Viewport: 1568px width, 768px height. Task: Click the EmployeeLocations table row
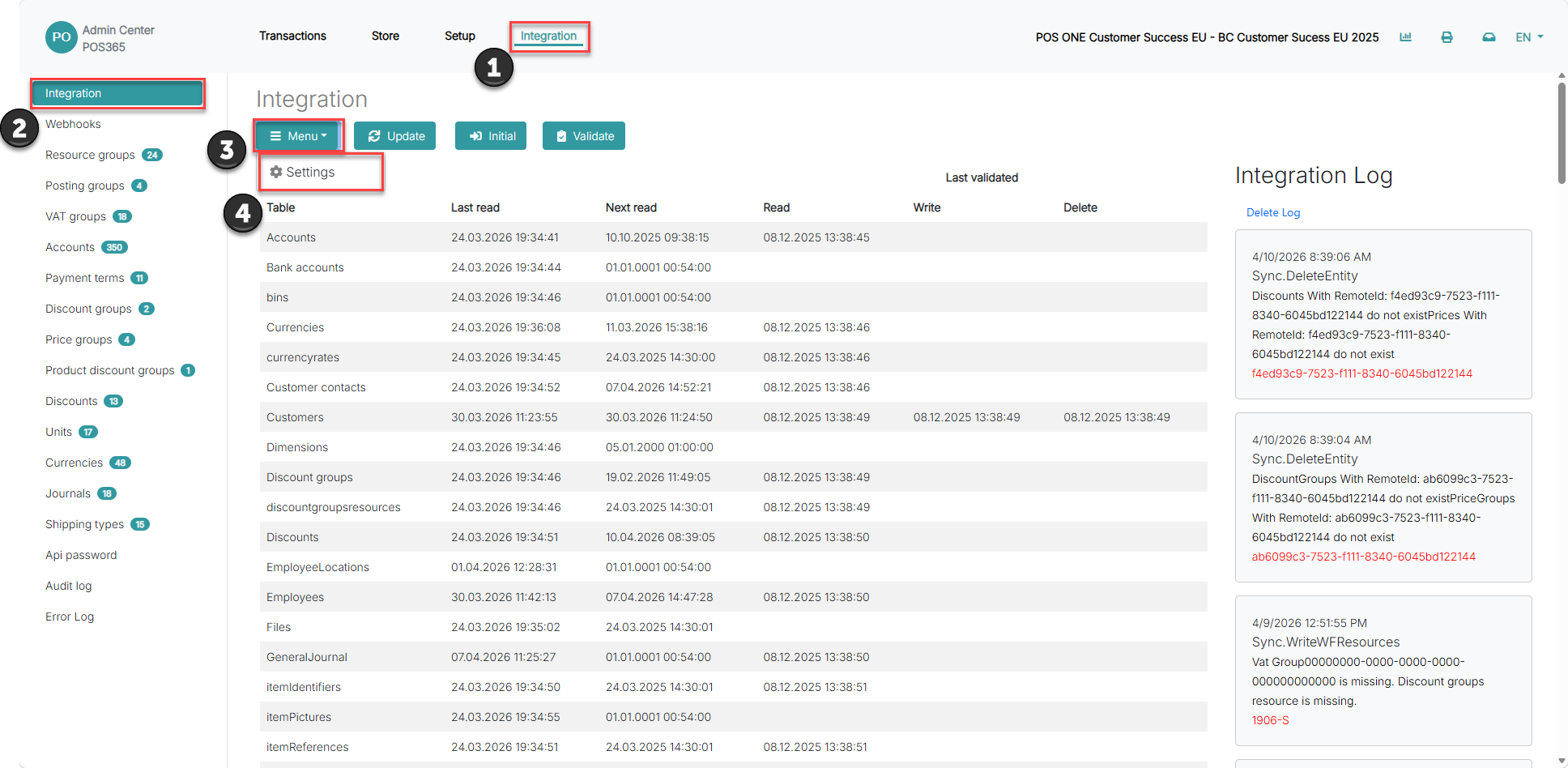733,567
